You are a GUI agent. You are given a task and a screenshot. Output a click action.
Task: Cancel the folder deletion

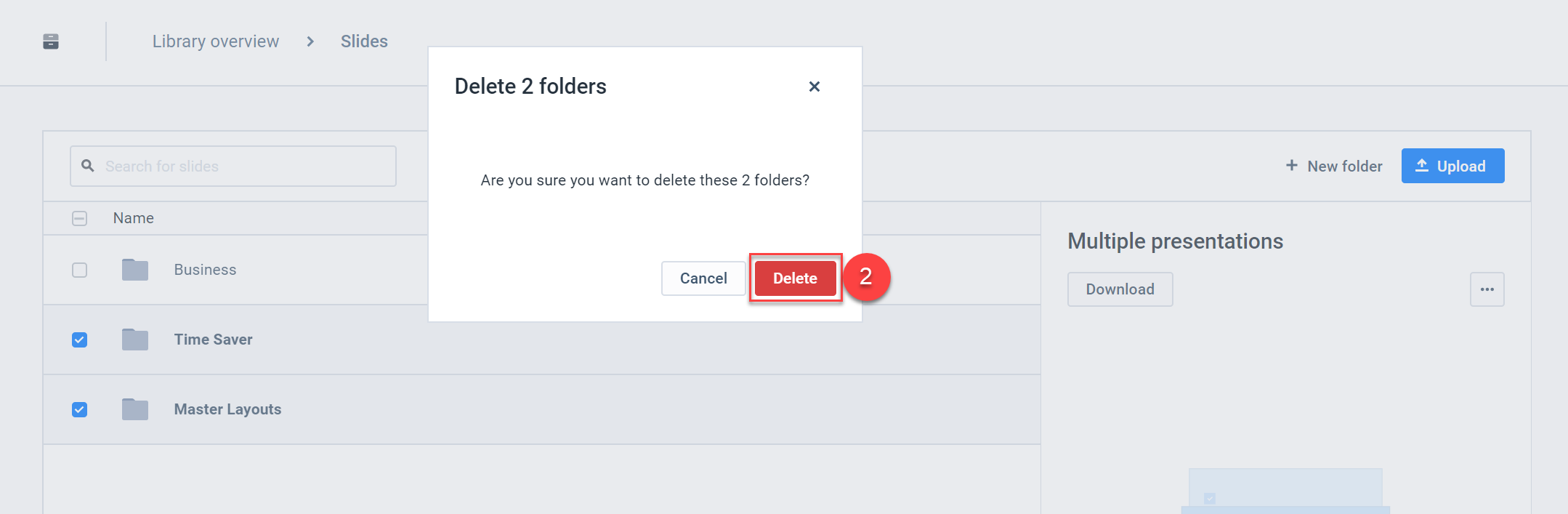point(703,278)
